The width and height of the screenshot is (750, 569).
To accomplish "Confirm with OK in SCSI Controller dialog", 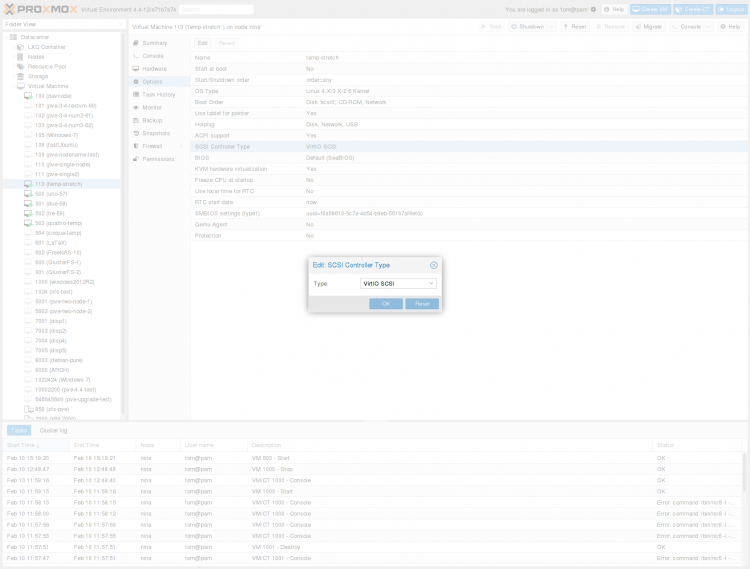I will coord(386,304).
